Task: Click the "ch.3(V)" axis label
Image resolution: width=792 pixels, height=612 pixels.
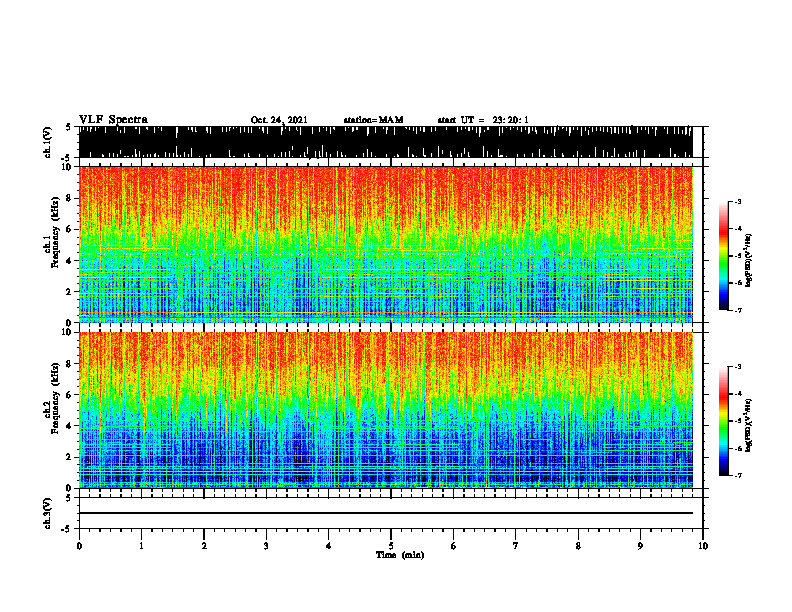Action: click(48, 513)
